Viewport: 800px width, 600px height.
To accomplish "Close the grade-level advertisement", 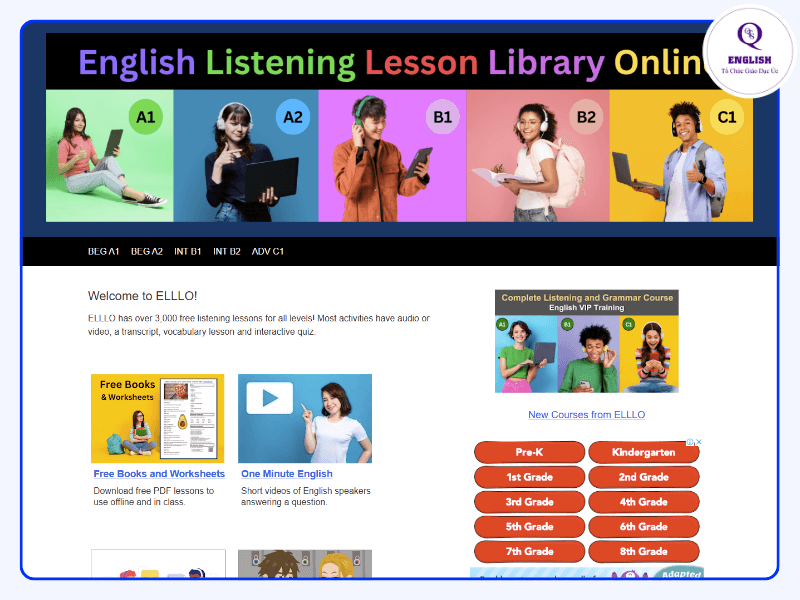I will pos(699,442).
